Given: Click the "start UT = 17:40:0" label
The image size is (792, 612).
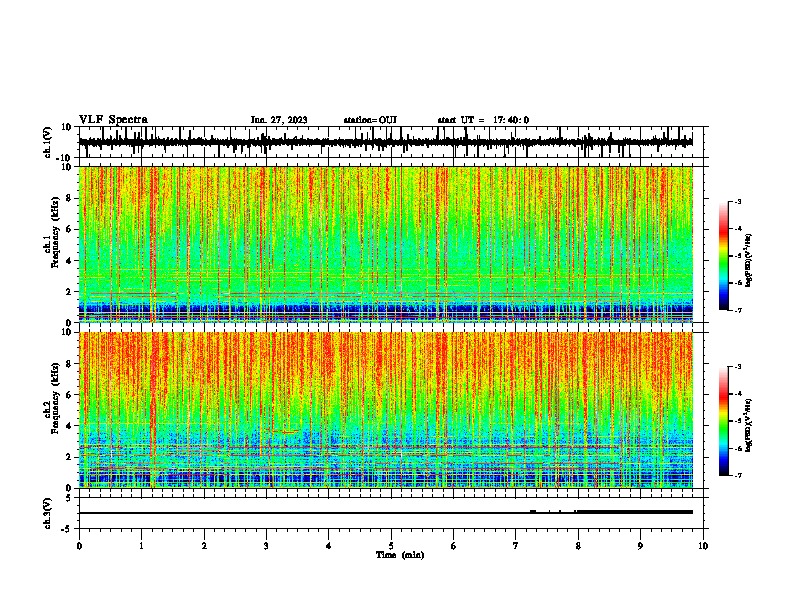Looking at the screenshot, I should [483, 120].
